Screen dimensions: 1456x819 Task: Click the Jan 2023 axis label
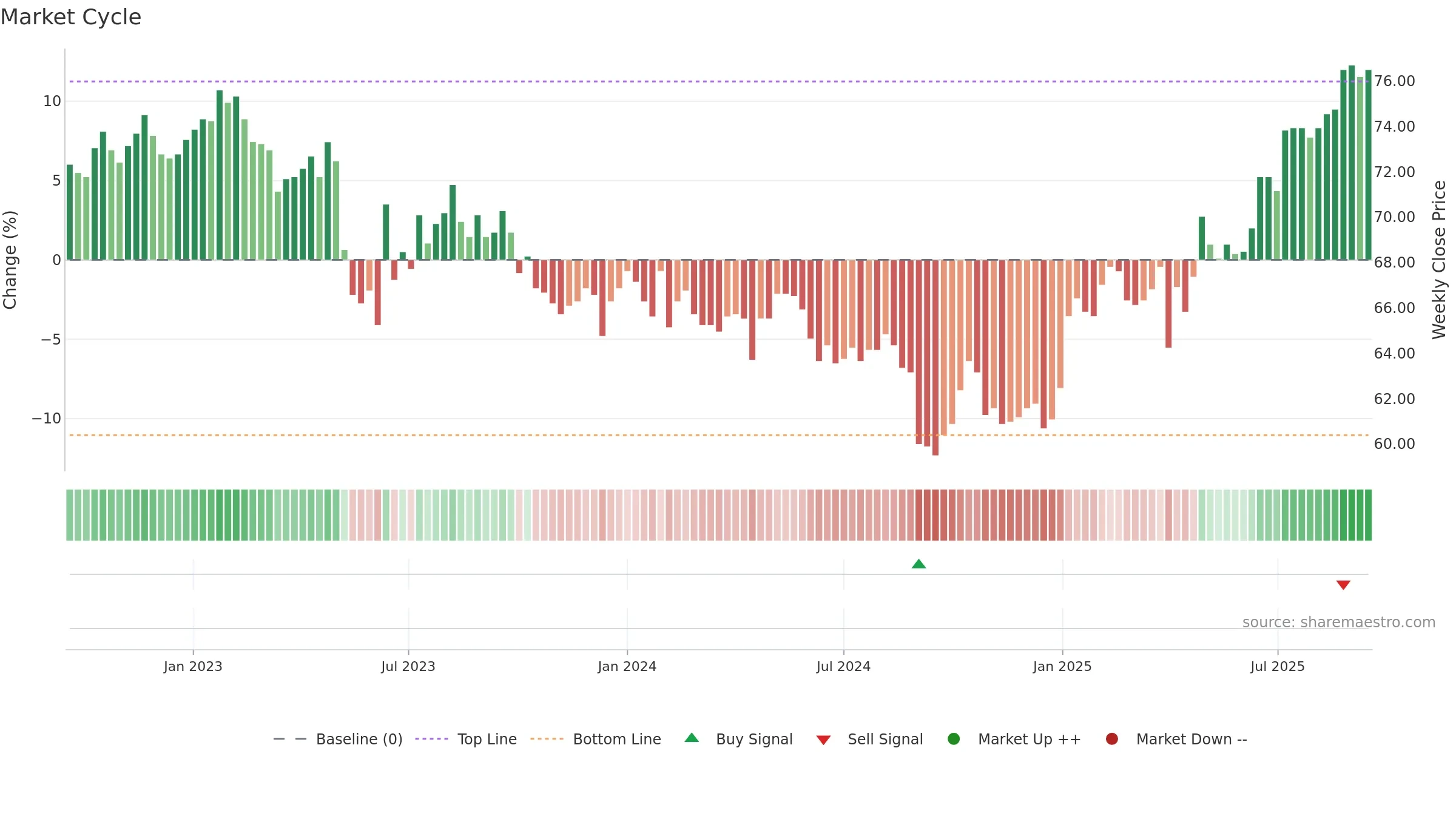tap(193, 666)
